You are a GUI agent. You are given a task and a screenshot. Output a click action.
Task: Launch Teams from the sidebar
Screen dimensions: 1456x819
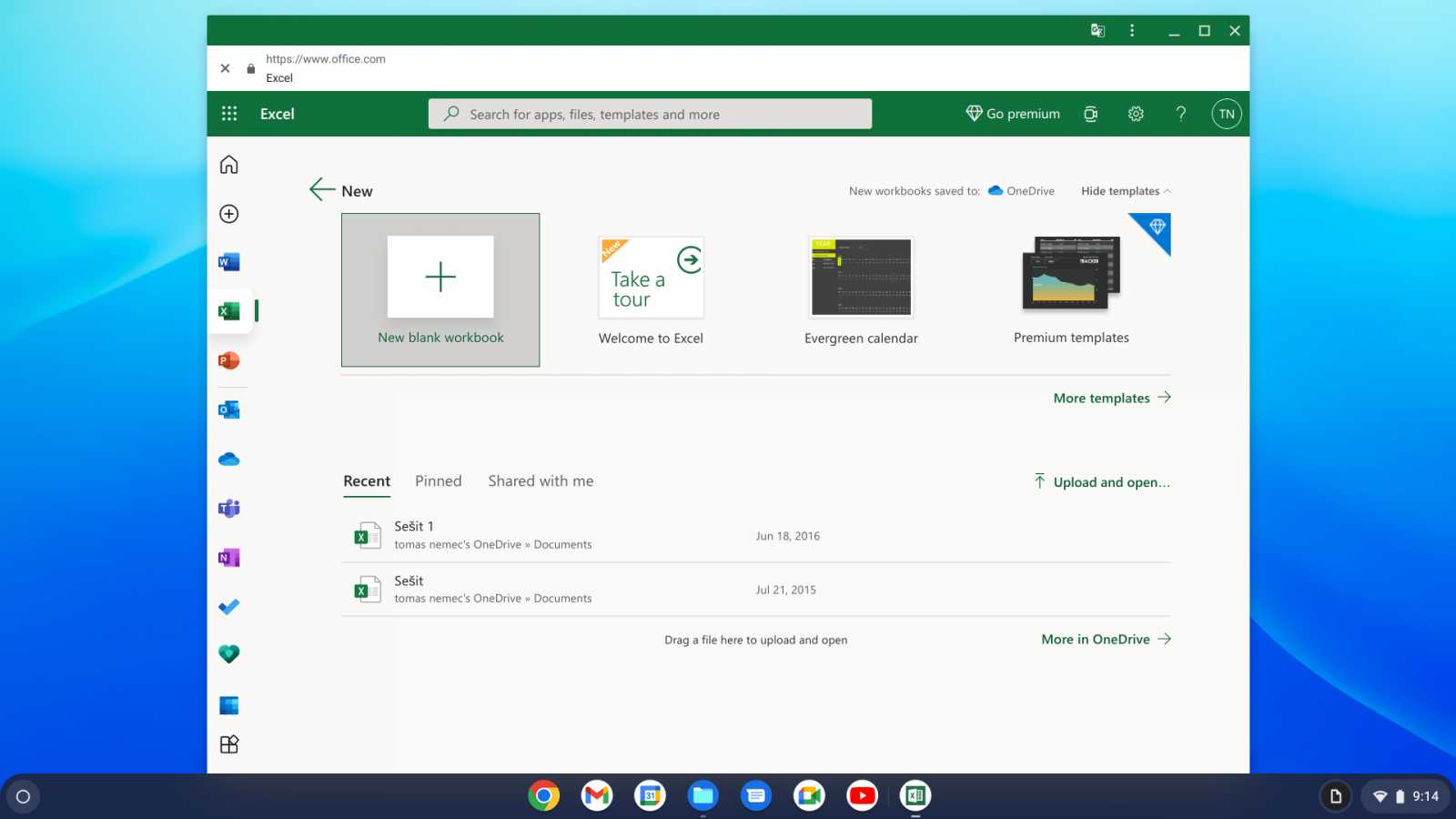pyautogui.click(x=229, y=508)
